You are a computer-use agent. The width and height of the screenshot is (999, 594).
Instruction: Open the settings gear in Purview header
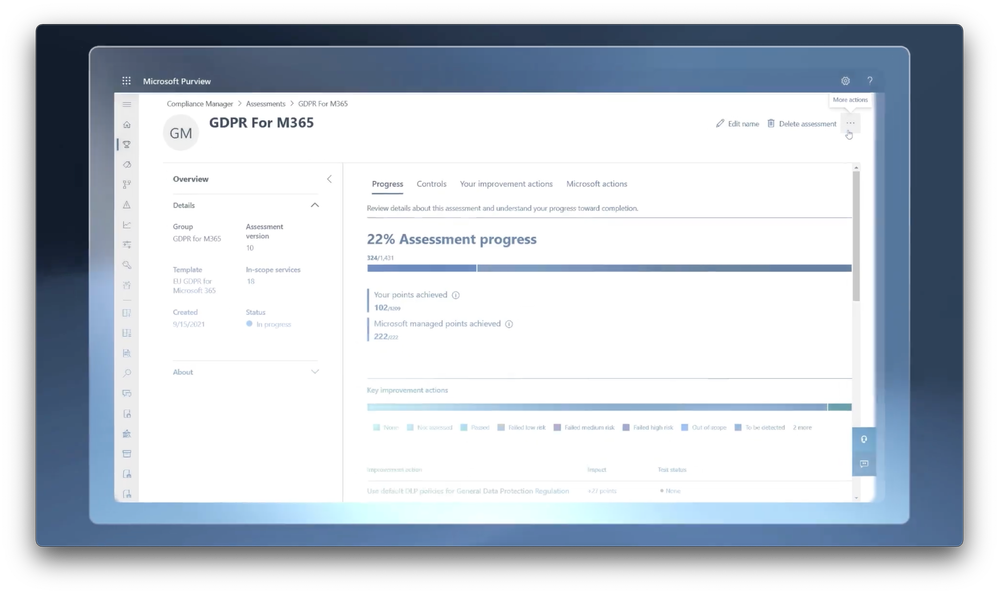845,81
